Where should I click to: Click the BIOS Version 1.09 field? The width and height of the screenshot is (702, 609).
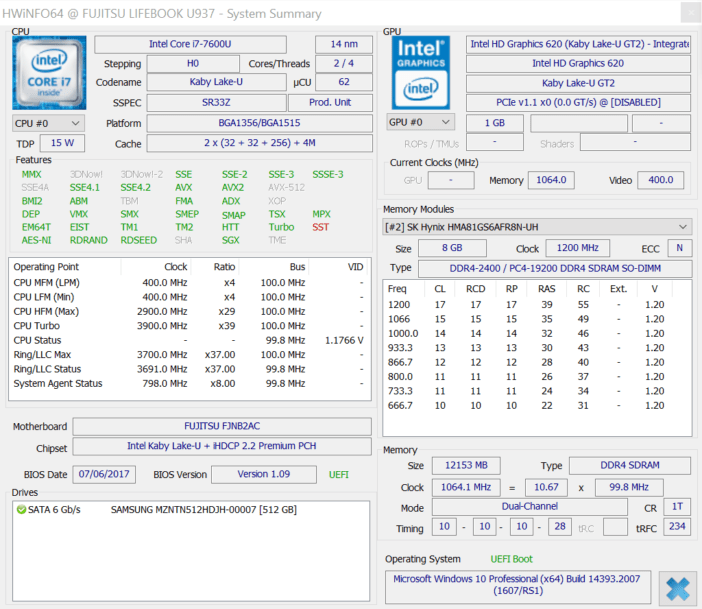(264, 474)
